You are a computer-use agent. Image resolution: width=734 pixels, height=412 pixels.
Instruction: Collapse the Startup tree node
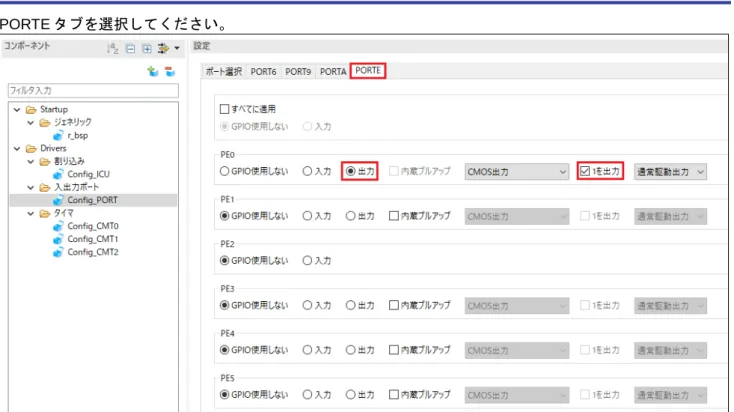coord(17,110)
